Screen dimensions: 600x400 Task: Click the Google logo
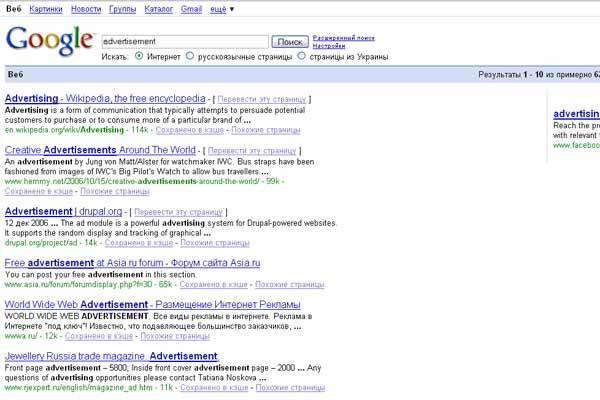[50, 40]
